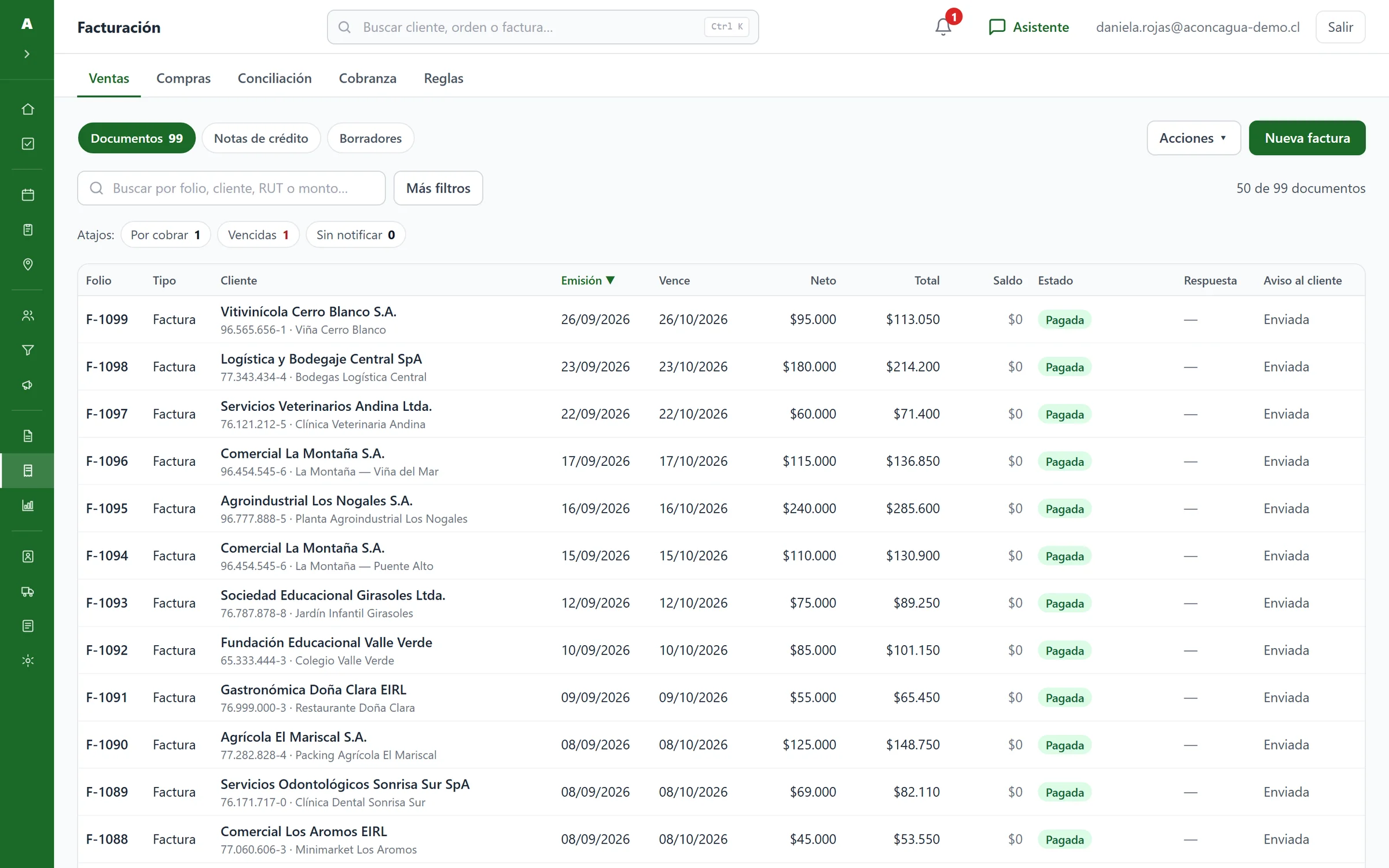Focus the global search client/order field
Viewport: 1389px width, 868px height.
point(543,27)
